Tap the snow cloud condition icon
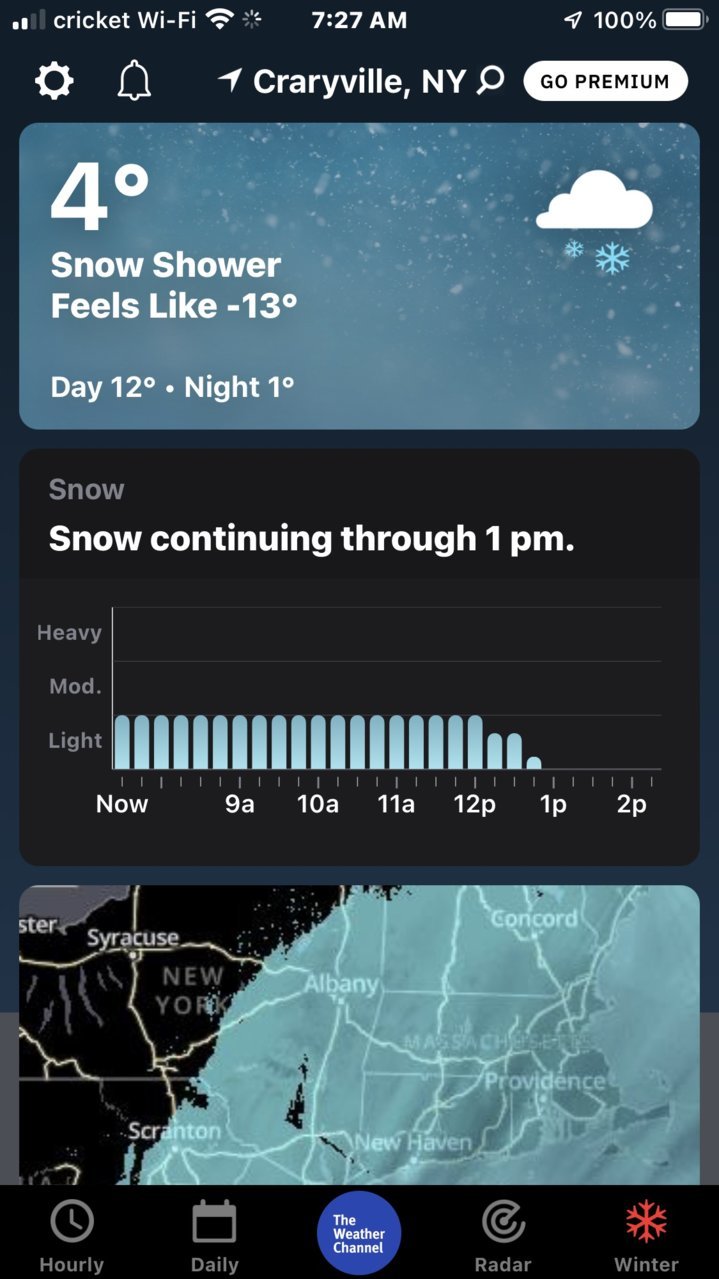This screenshot has height=1279, width=719. (595, 221)
